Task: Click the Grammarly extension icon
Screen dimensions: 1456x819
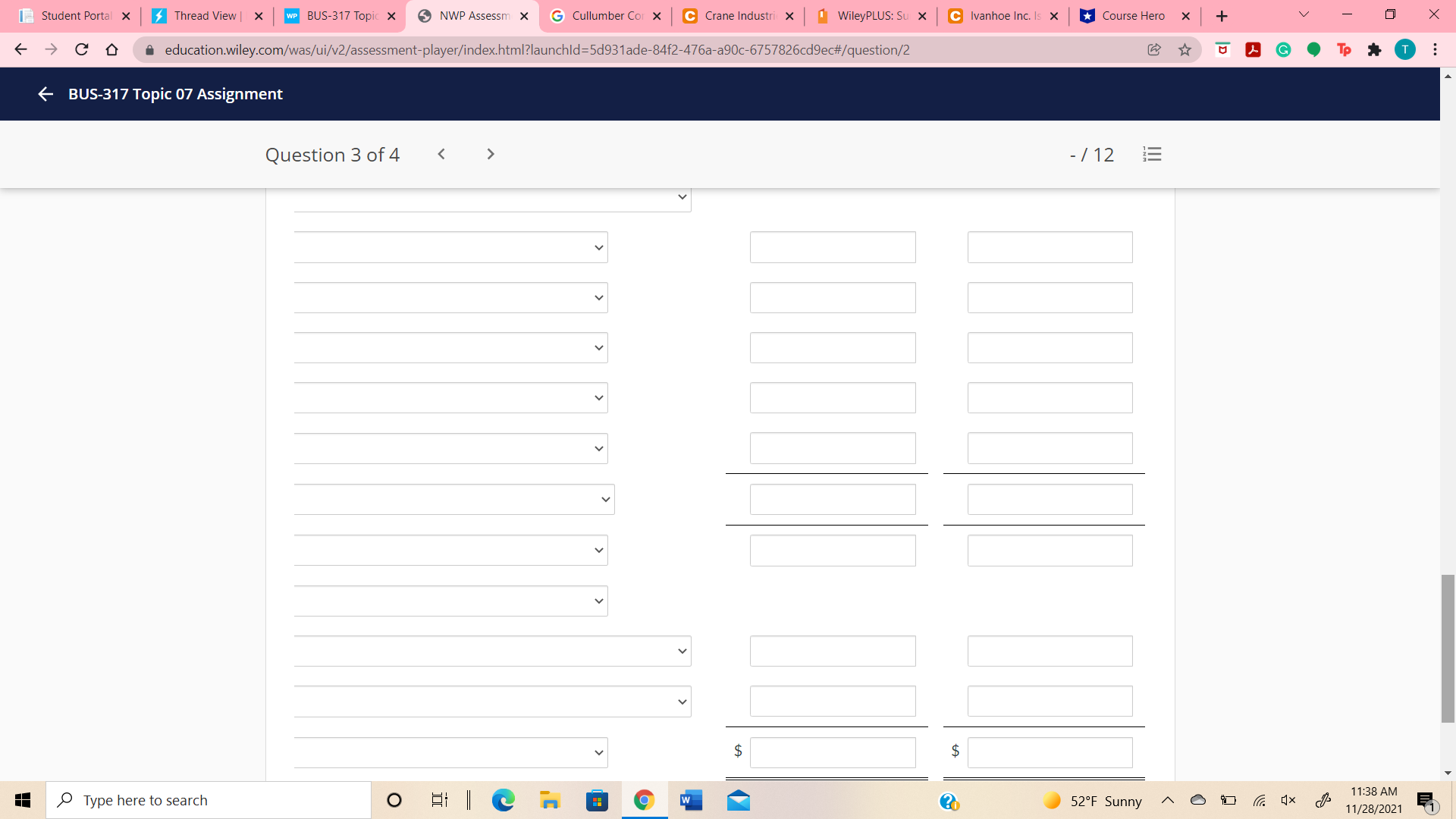Action: pyautogui.click(x=1283, y=50)
